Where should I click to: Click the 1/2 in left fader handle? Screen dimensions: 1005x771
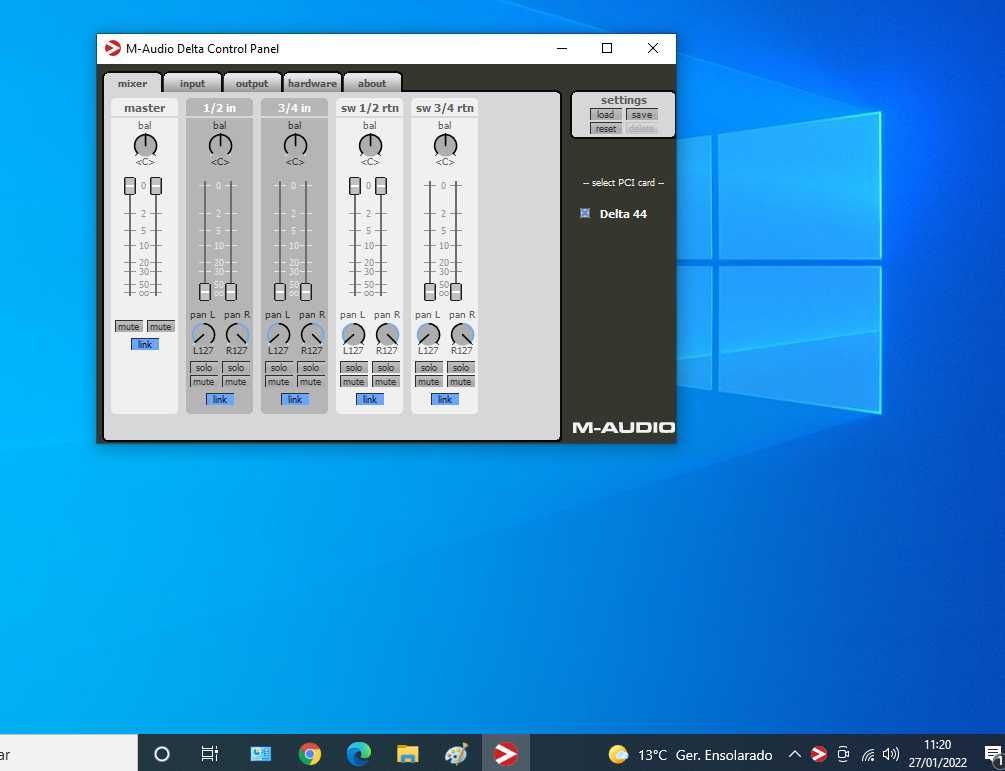click(204, 292)
